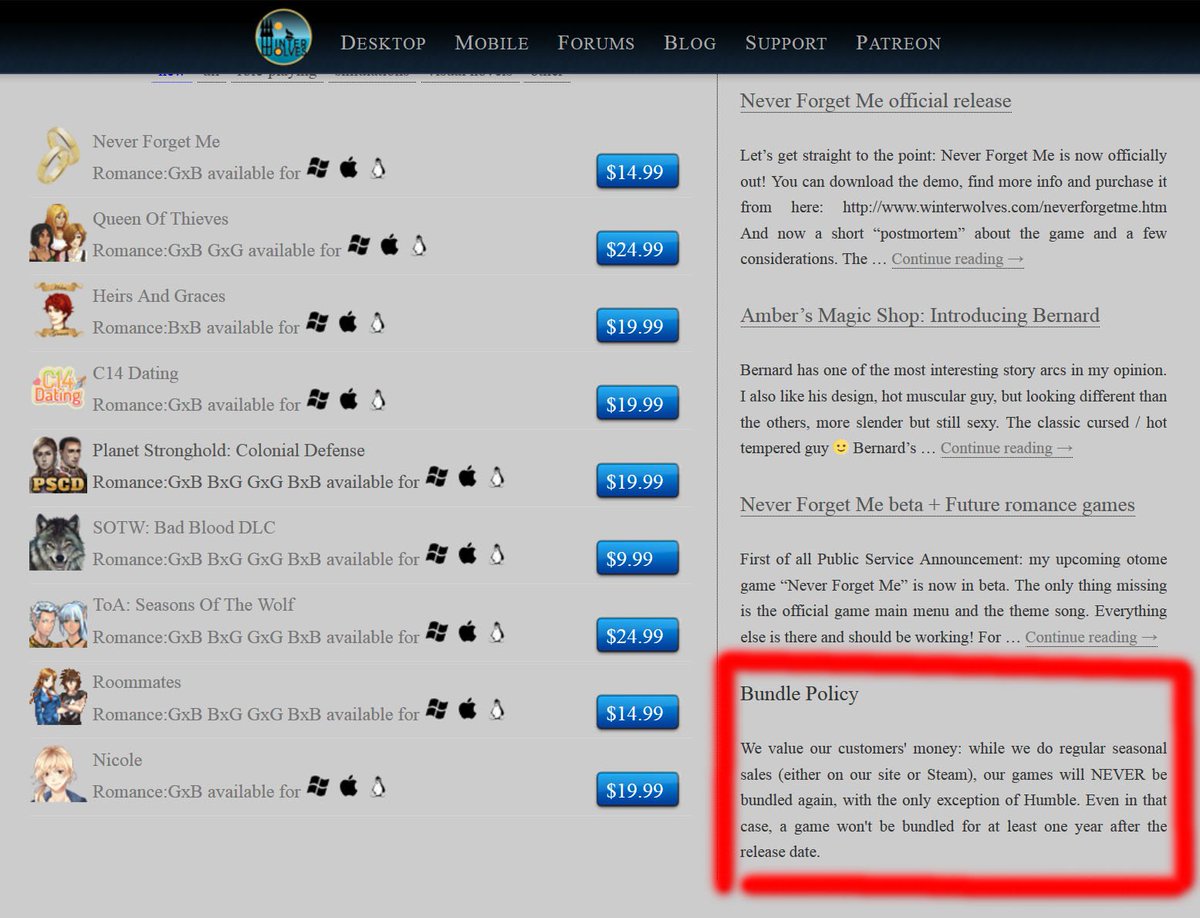Image resolution: width=1200 pixels, height=918 pixels.
Task: Open the Blog navigation item
Action: point(690,43)
